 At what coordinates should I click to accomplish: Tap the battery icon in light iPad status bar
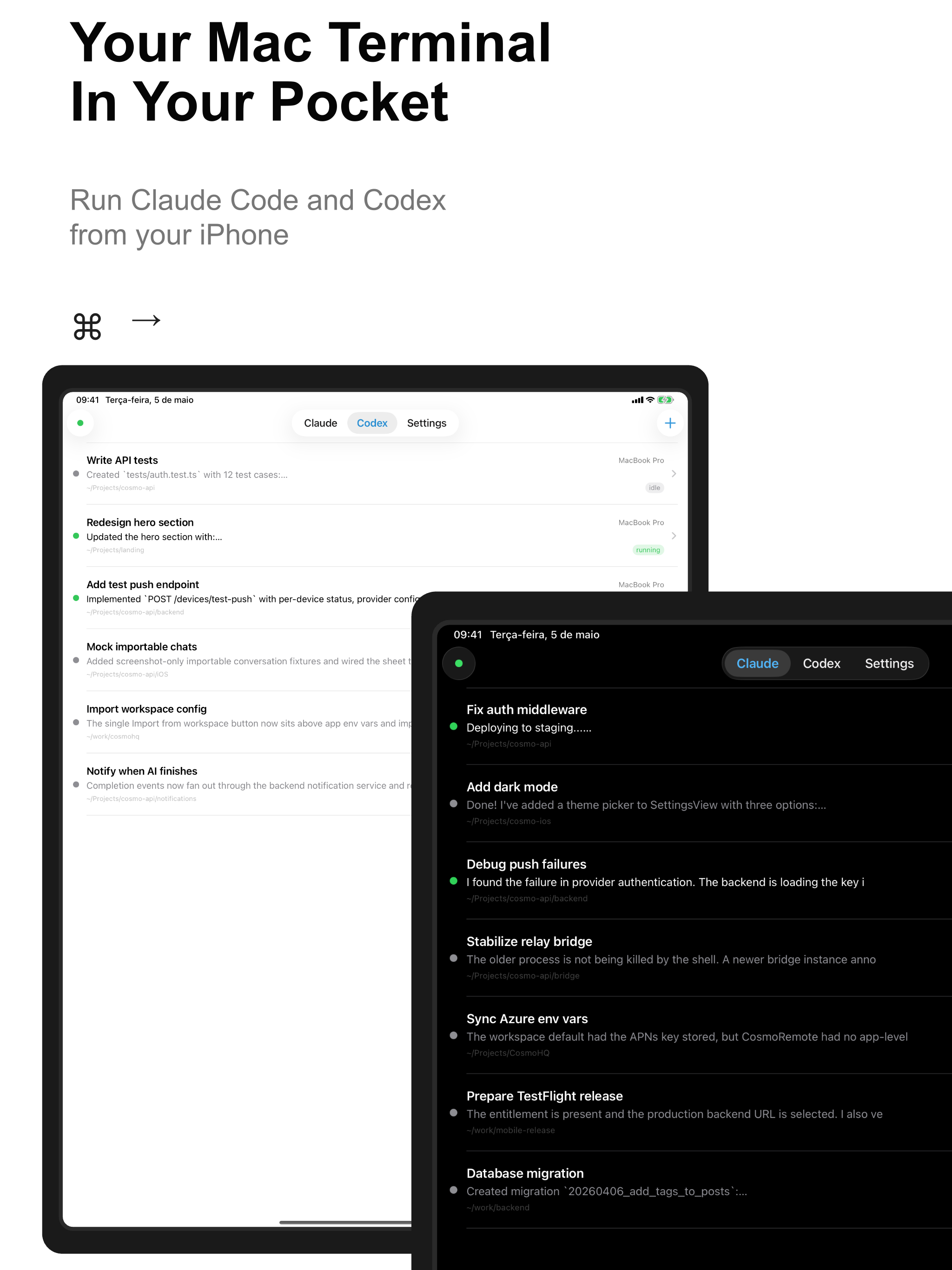point(665,400)
